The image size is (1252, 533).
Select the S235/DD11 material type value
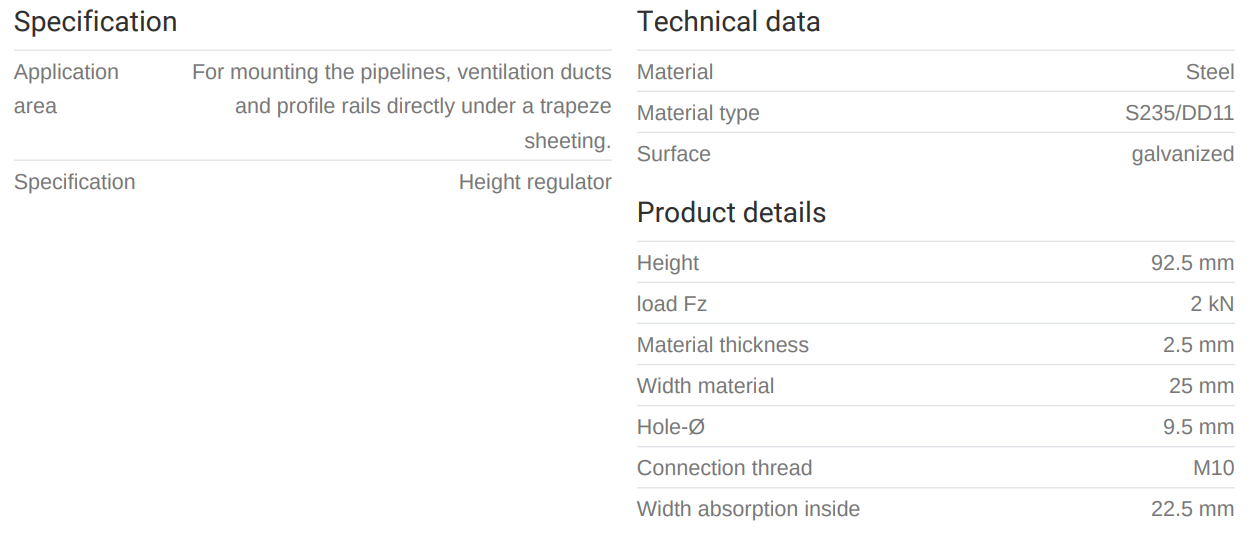coord(1179,113)
